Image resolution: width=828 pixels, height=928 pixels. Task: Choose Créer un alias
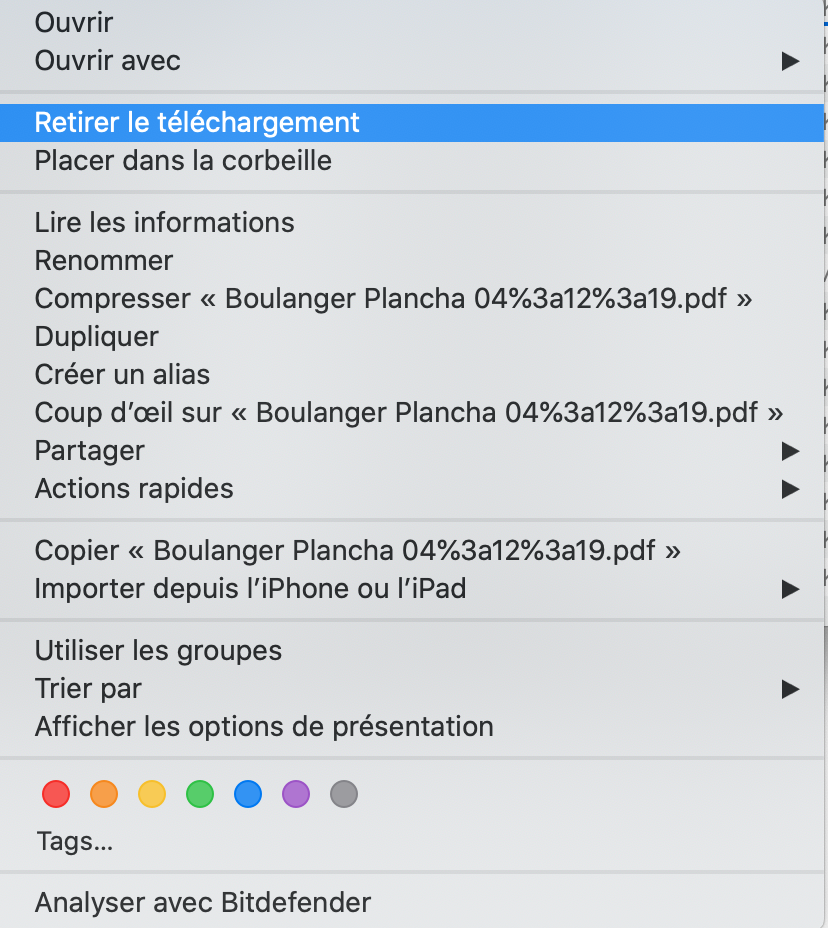[x=122, y=375]
